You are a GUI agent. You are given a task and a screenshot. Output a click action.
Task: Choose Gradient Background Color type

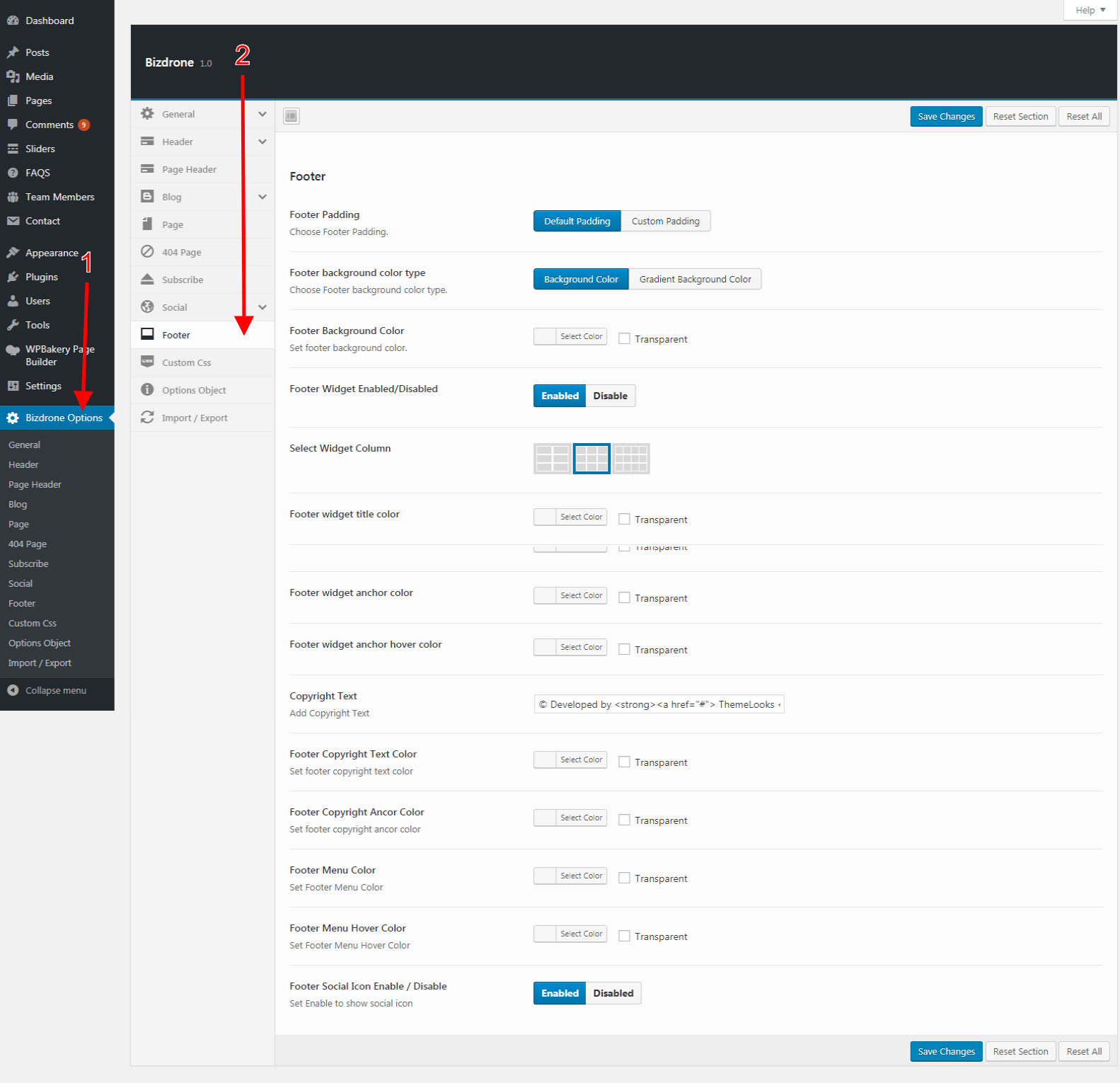(x=695, y=279)
